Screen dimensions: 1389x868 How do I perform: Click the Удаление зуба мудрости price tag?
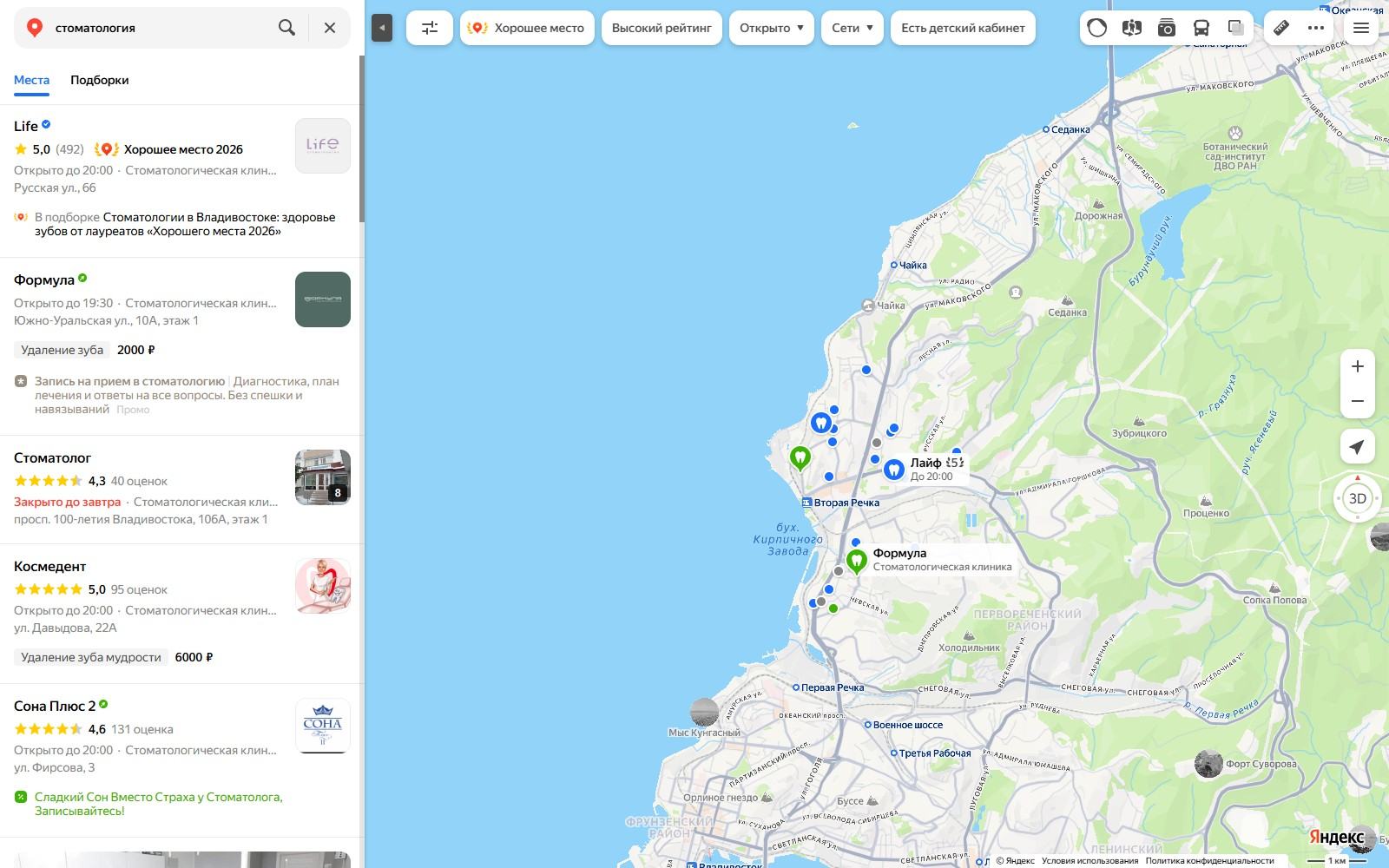click(91, 657)
